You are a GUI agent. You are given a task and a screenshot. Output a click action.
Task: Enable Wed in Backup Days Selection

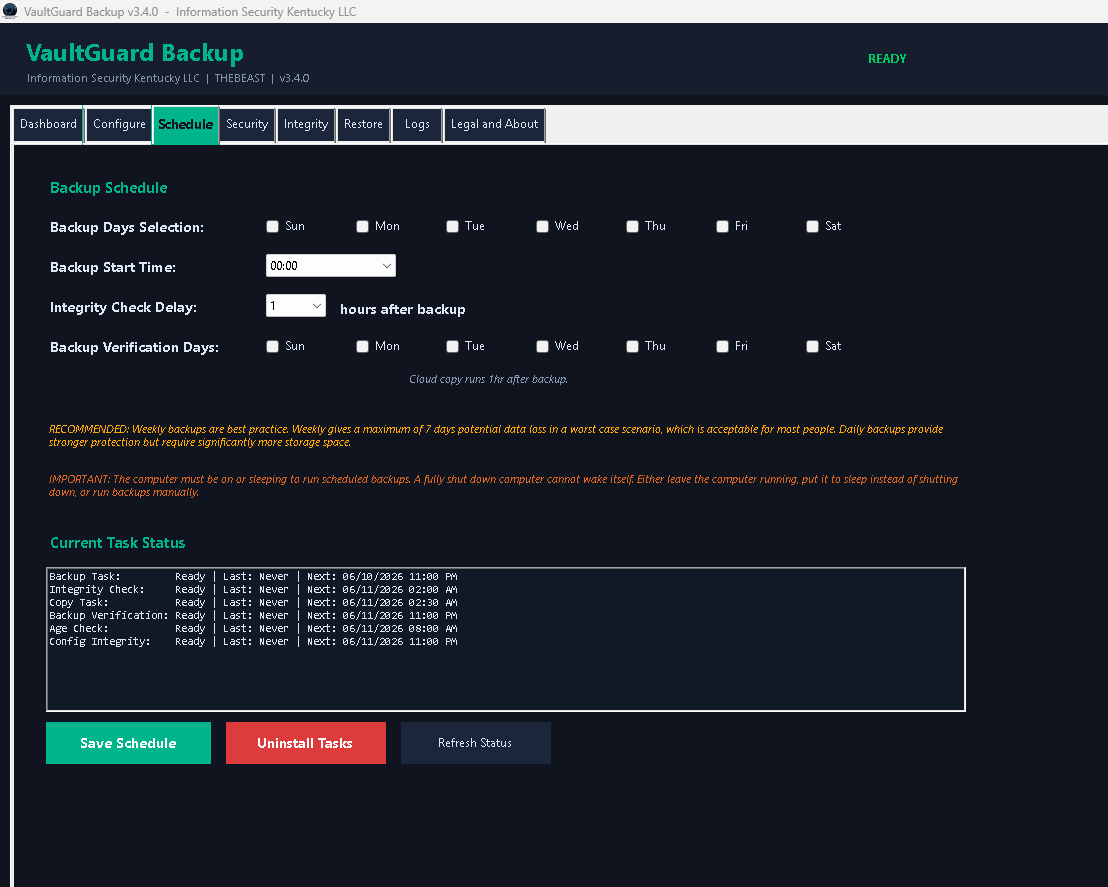pos(542,226)
